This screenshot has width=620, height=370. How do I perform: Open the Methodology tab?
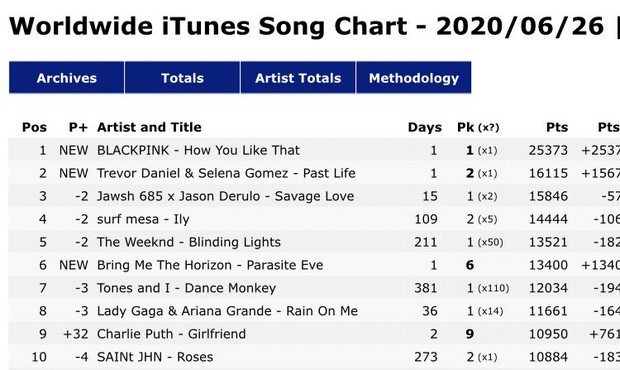[414, 77]
